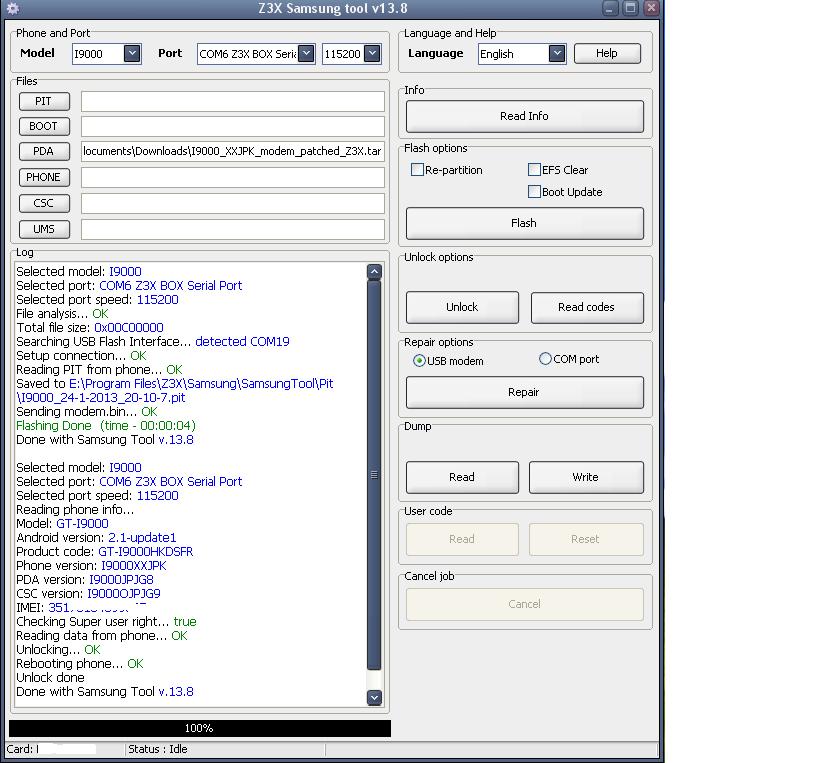
Task: Click the Flash button
Action: pos(524,223)
